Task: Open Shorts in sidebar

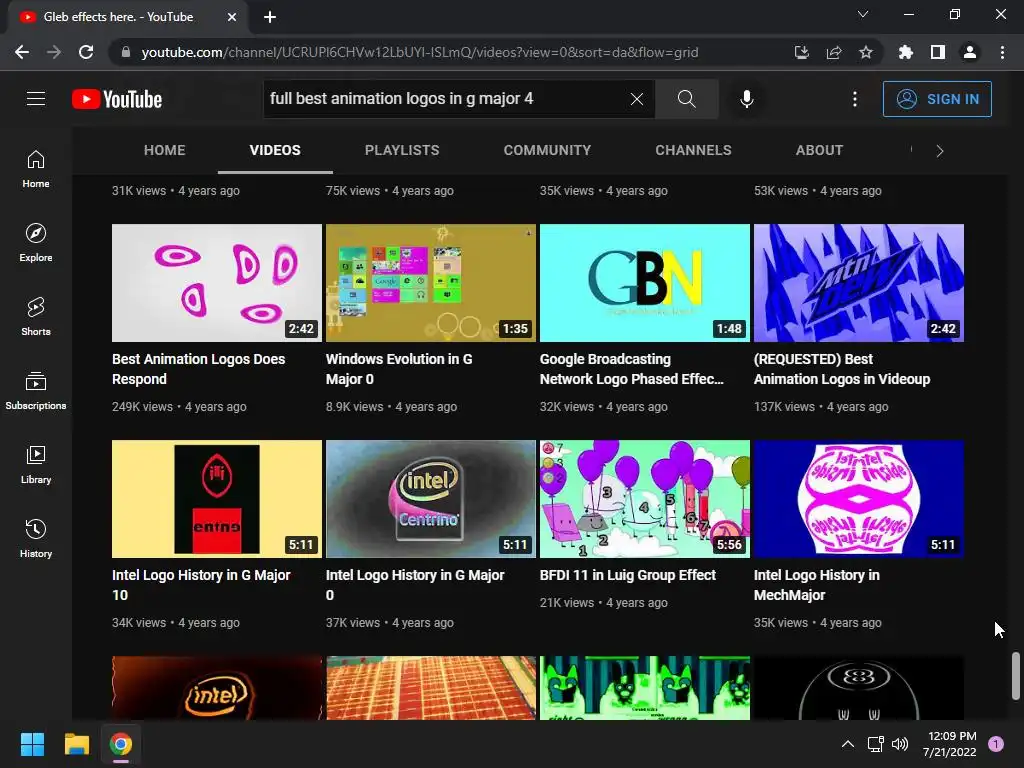Action: [x=36, y=317]
